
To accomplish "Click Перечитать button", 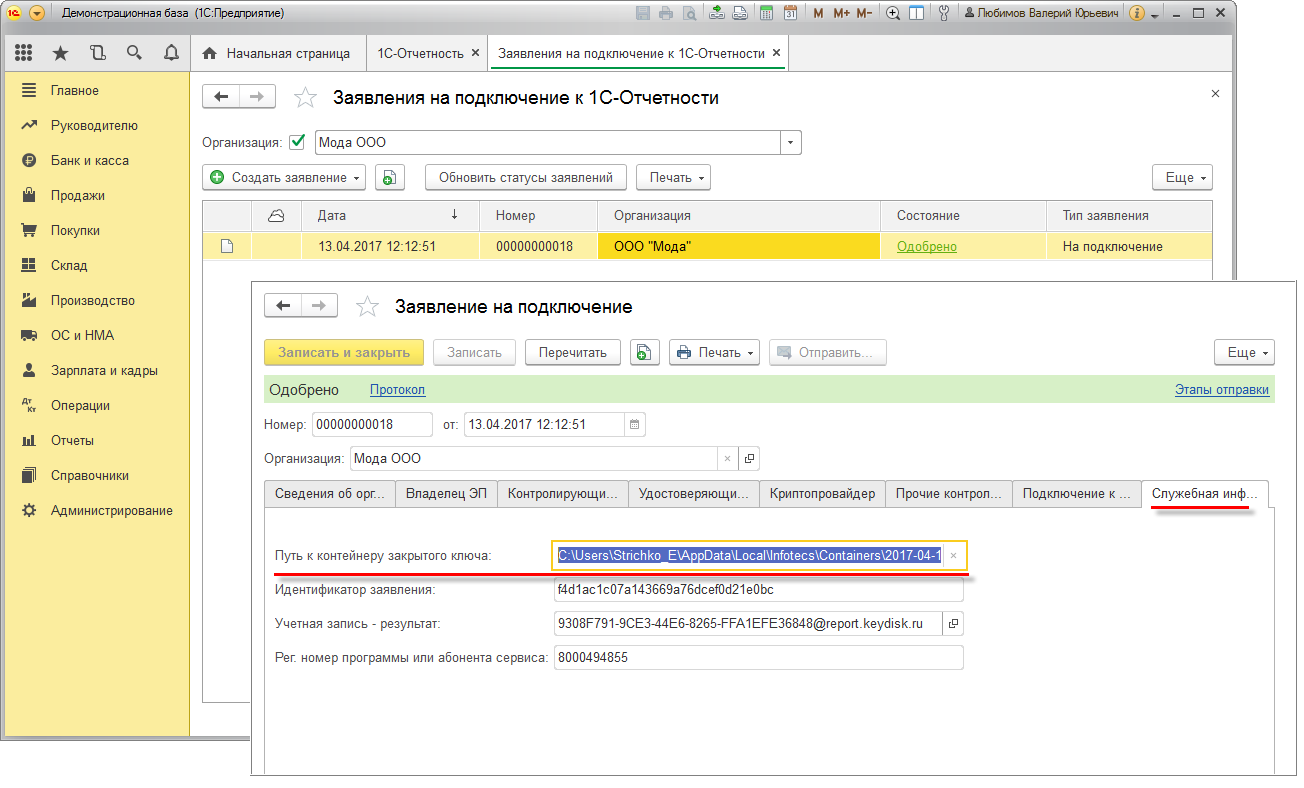I will [x=573, y=352].
